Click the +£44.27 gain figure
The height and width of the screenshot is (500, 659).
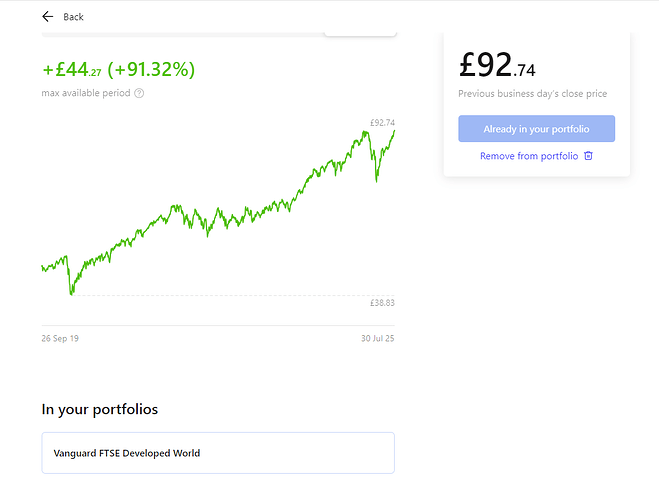point(71,70)
